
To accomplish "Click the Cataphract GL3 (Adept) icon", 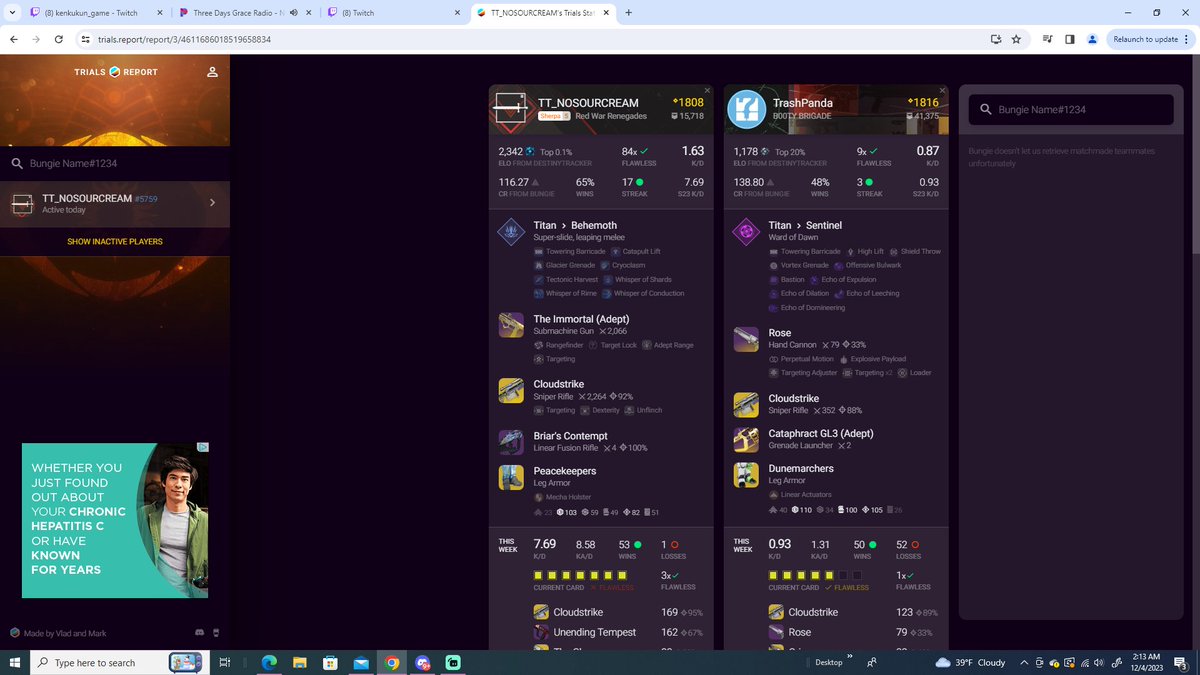I will [746, 440].
